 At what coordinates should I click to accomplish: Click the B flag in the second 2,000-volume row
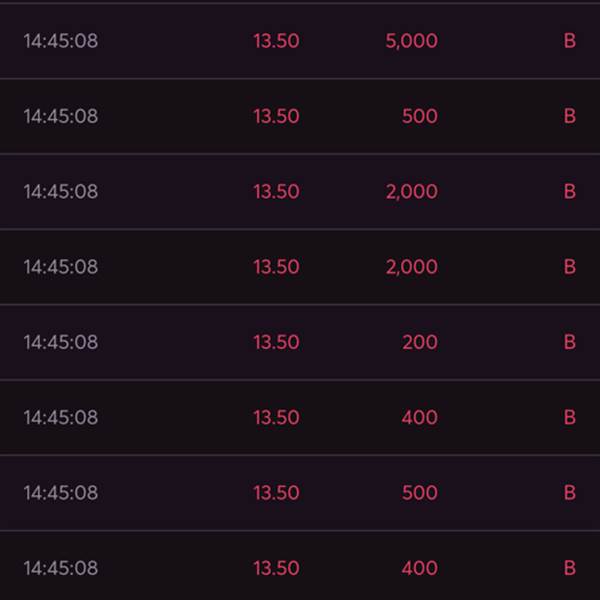569,266
